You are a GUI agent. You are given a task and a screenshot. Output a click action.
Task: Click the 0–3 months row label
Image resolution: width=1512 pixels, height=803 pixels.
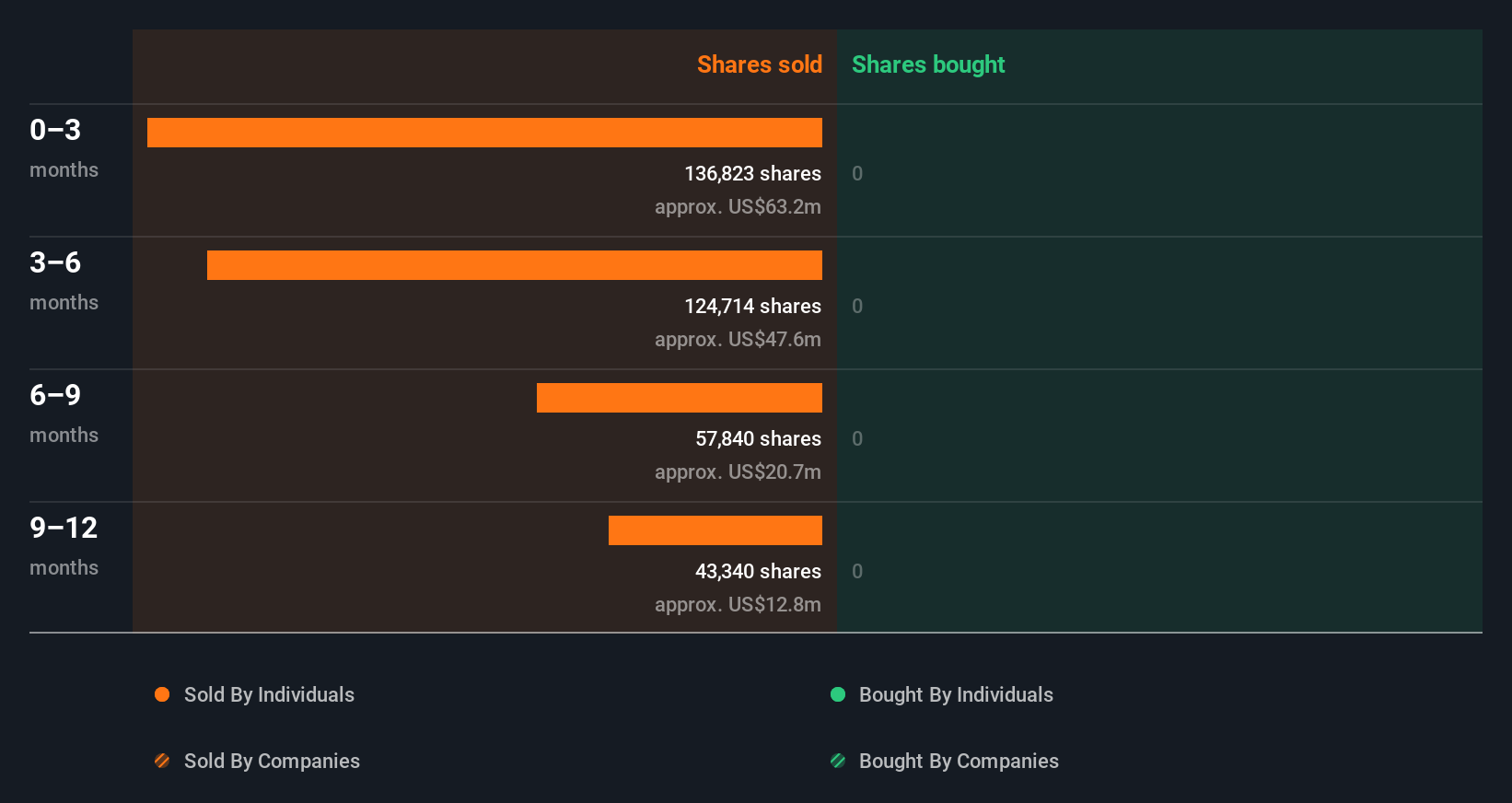click(x=64, y=147)
